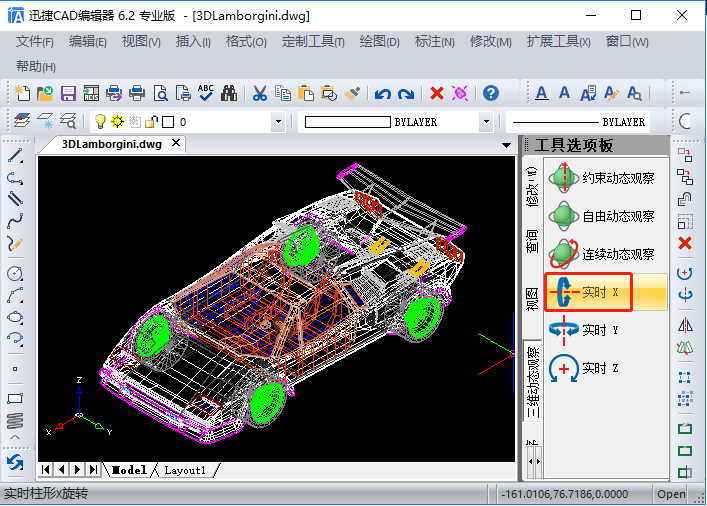Redo action with the blue arrow
This screenshot has width=707, height=506.
[406, 94]
